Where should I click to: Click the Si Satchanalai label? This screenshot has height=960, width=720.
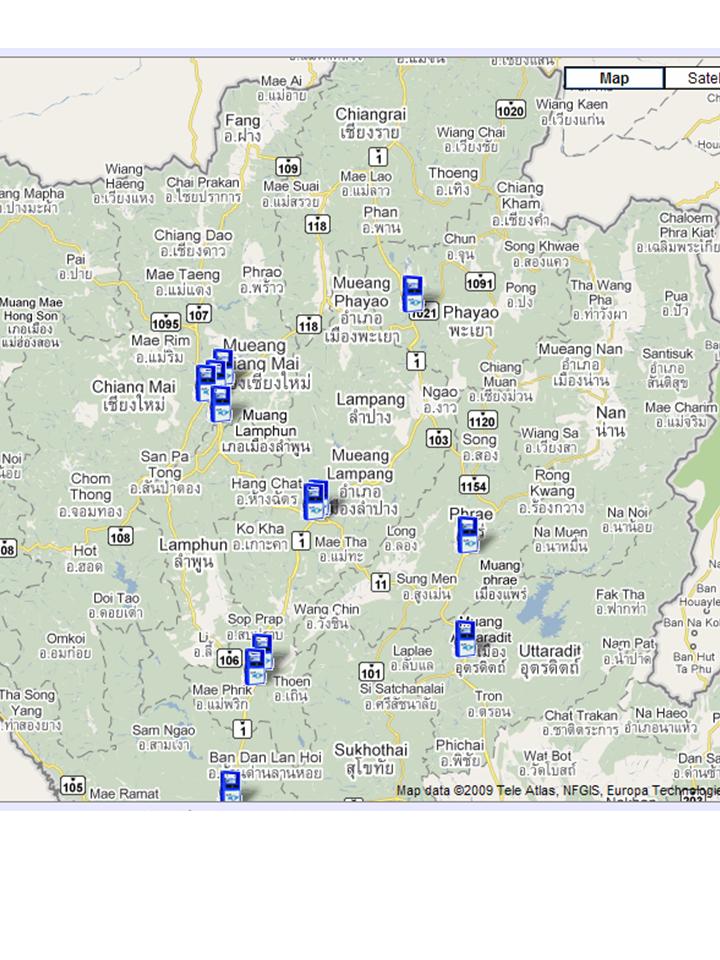tap(402, 696)
